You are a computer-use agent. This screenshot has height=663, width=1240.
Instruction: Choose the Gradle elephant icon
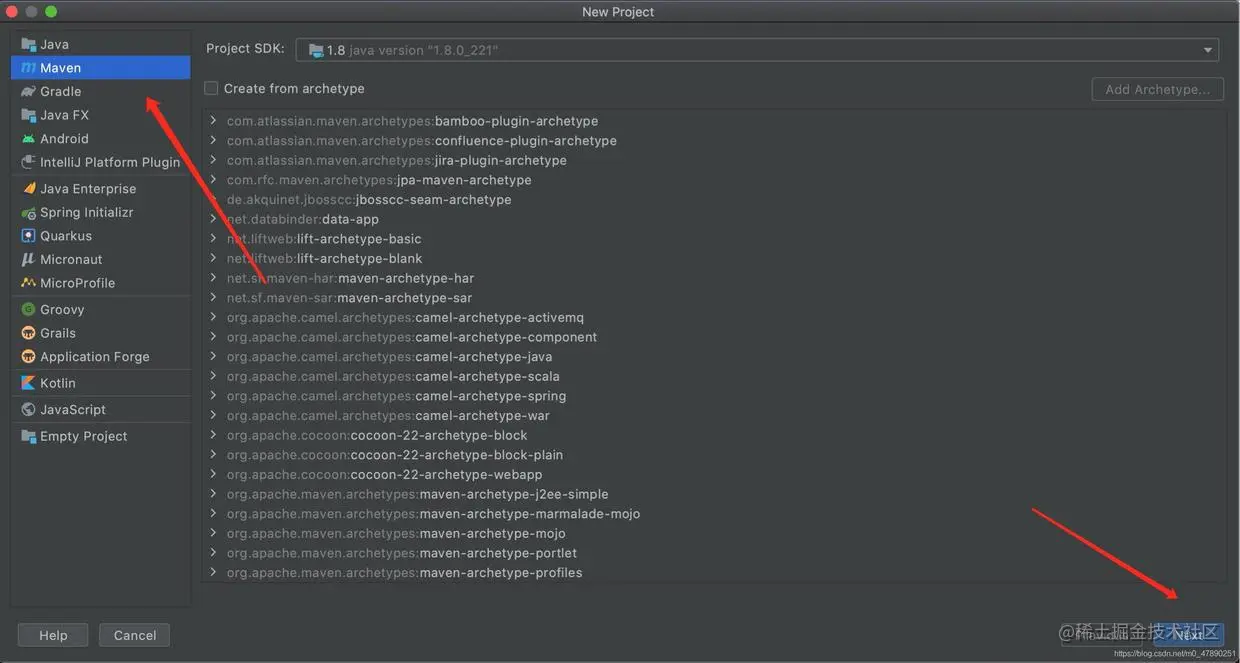tap(28, 91)
